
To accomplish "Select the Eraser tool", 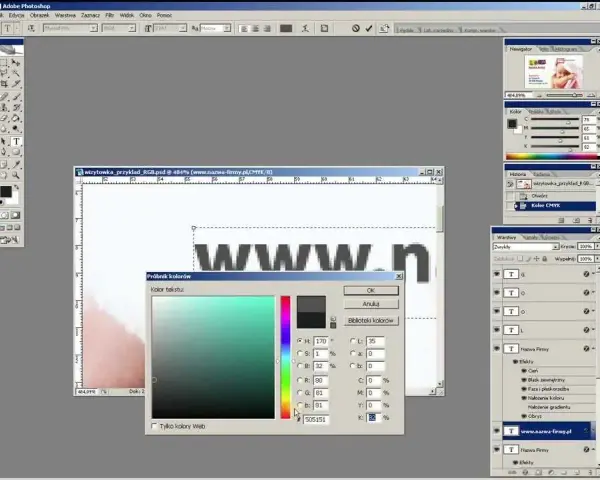I will (x=4, y=118).
